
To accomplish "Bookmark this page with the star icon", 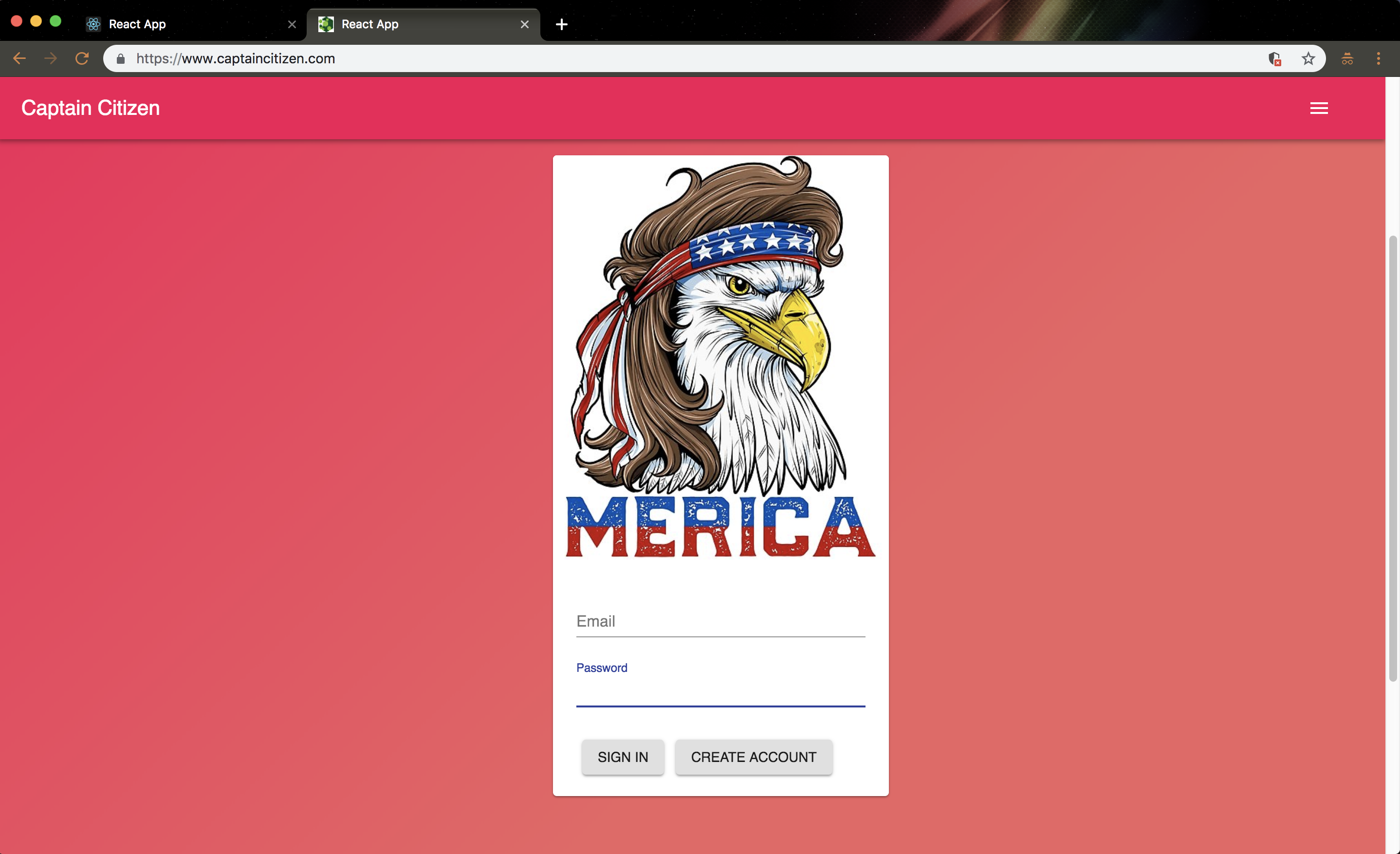I will pos(1308,58).
